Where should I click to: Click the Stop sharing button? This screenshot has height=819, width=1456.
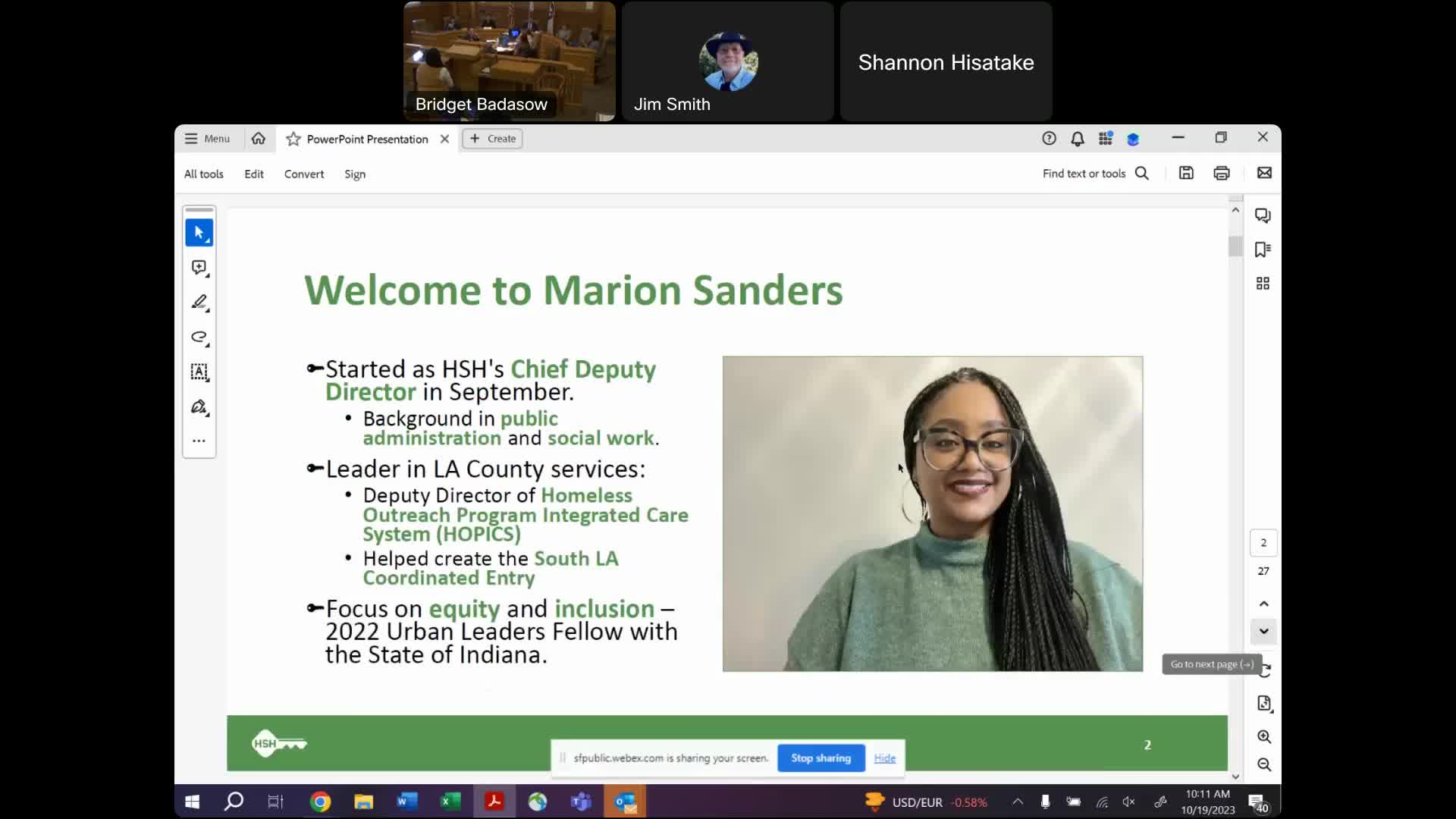tap(821, 758)
